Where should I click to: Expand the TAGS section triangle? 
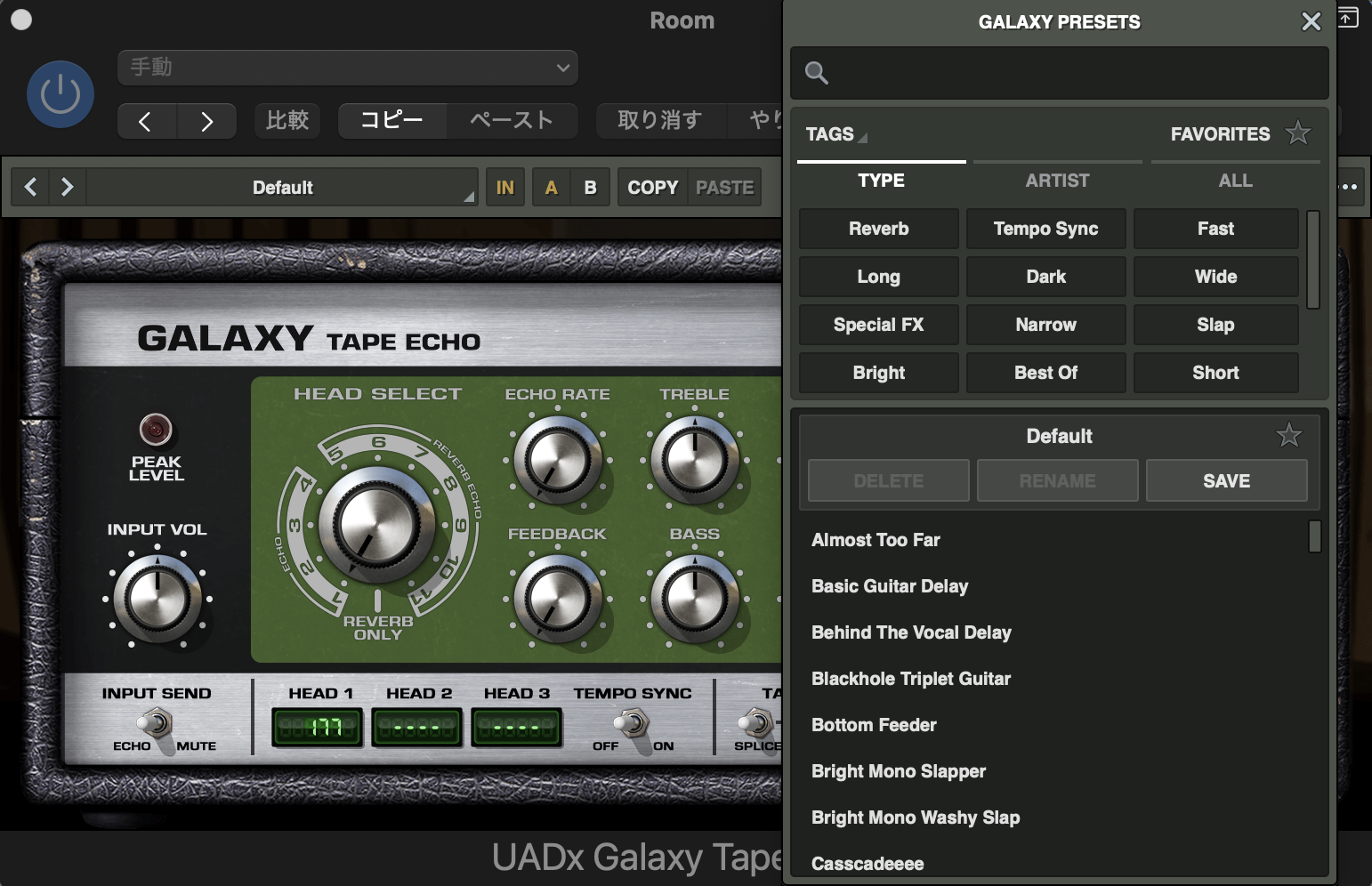pyautogui.click(x=862, y=137)
